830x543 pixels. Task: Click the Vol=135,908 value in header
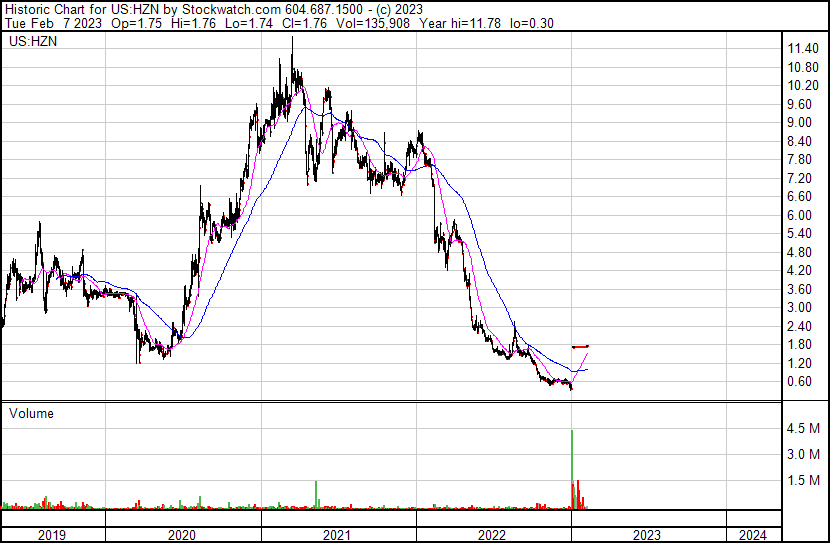[371, 23]
